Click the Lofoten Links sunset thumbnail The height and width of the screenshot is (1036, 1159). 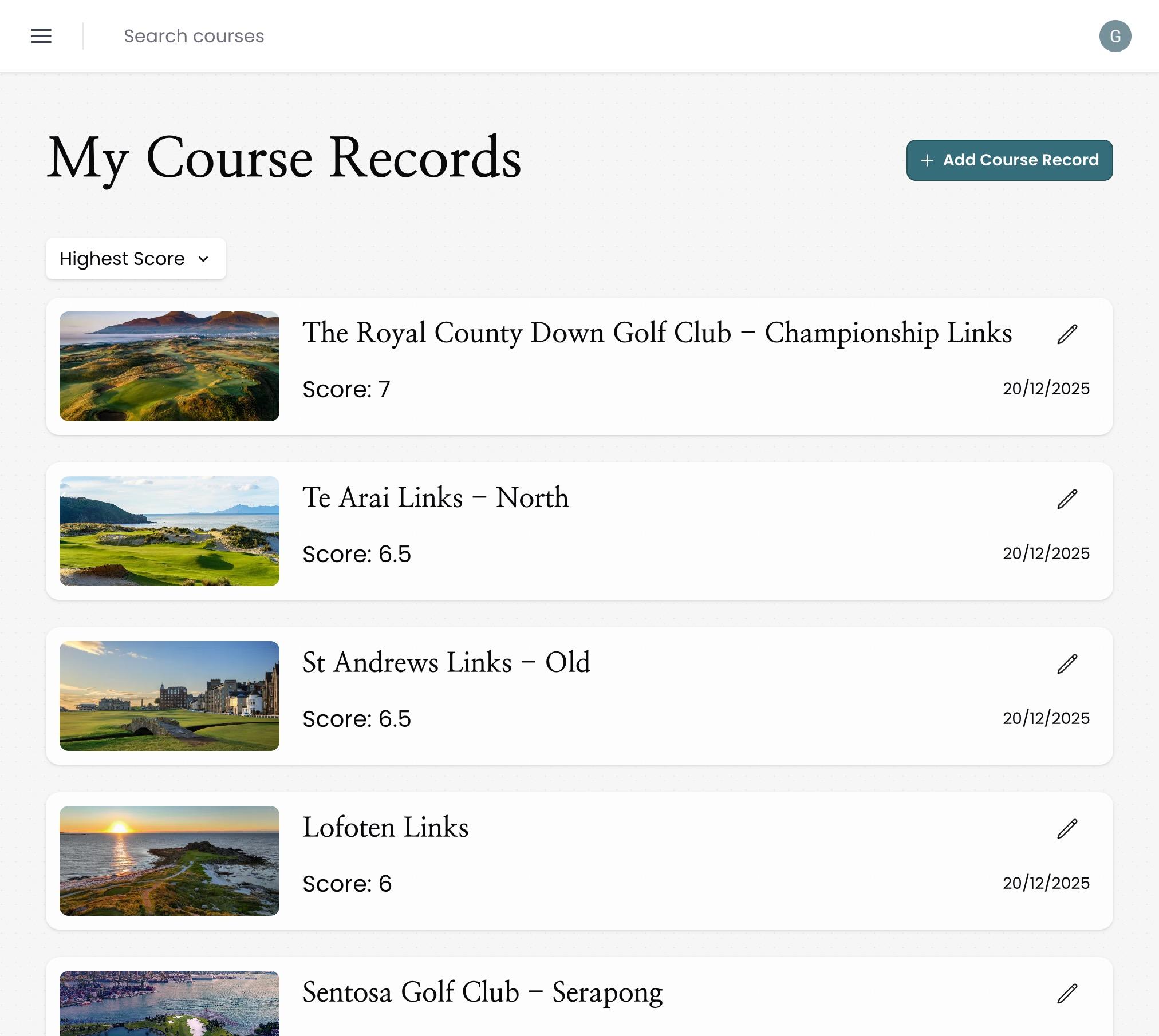169,861
